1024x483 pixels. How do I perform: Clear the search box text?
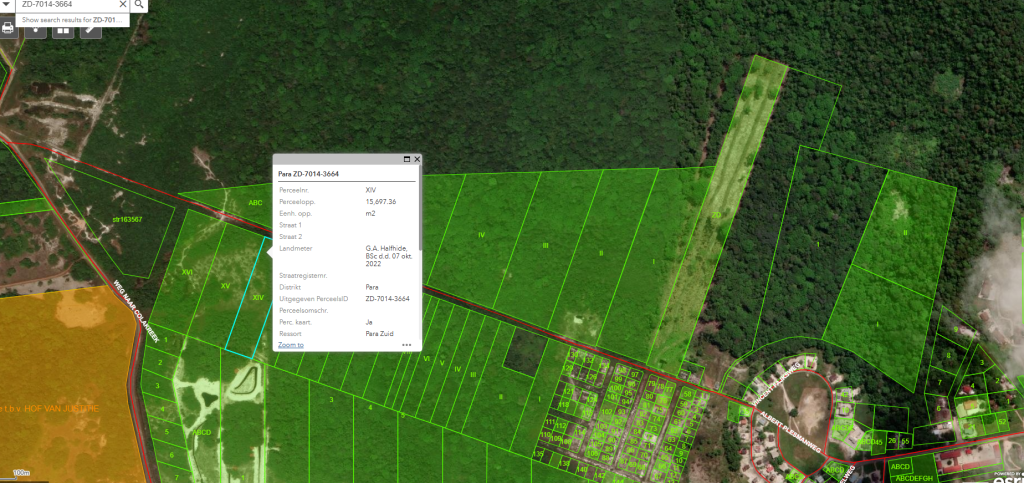click(122, 5)
